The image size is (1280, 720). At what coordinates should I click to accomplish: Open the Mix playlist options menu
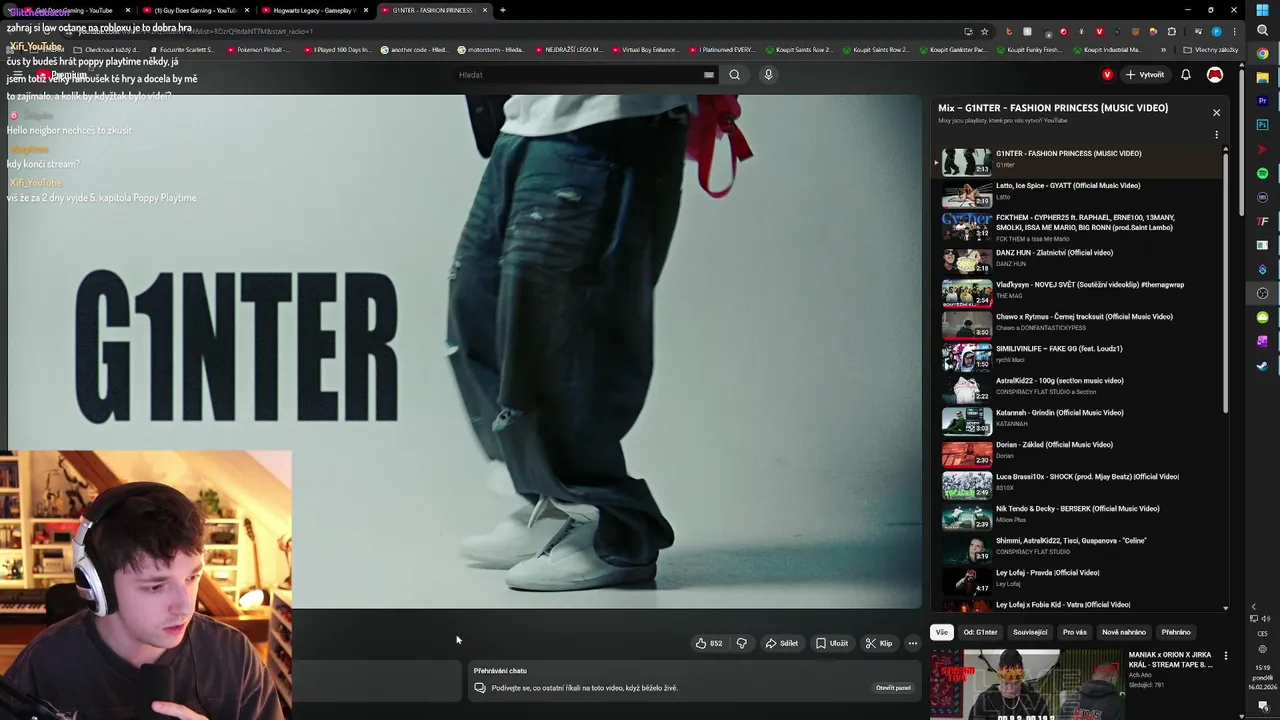click(x=1216, y=135)
